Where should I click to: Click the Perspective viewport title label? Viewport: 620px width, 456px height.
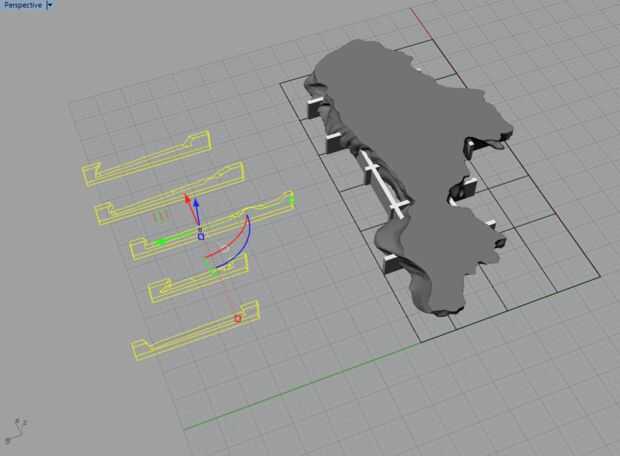pyautogui.click(x=23, y=5)
